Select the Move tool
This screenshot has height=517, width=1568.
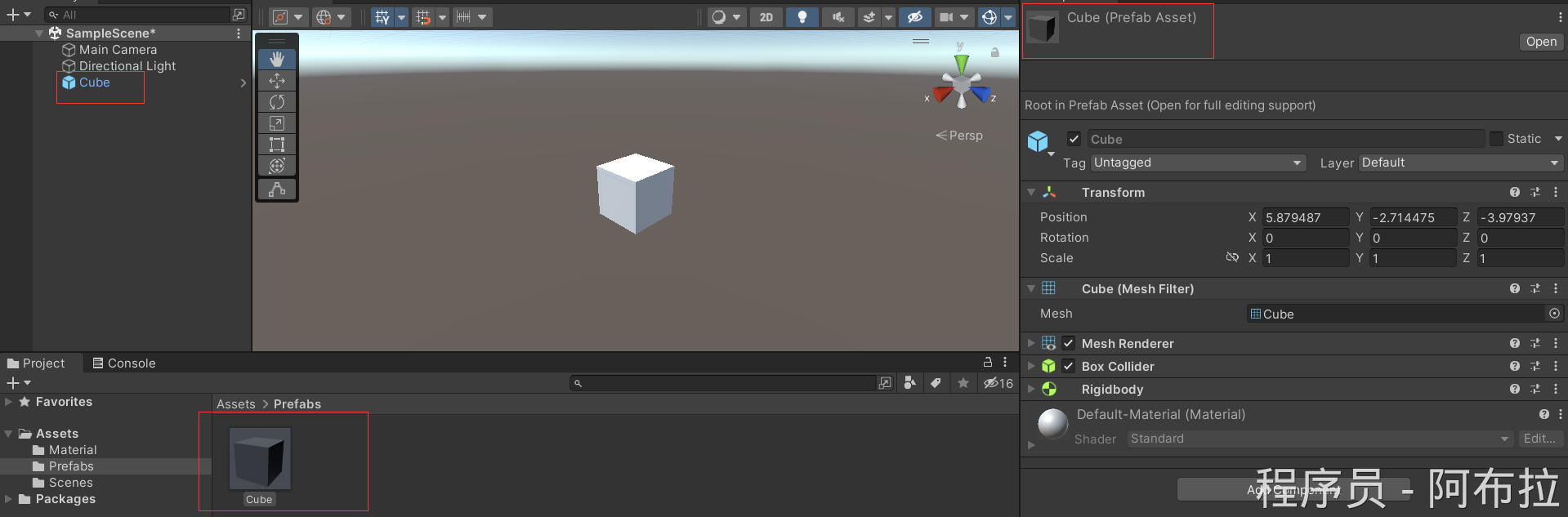277,81
